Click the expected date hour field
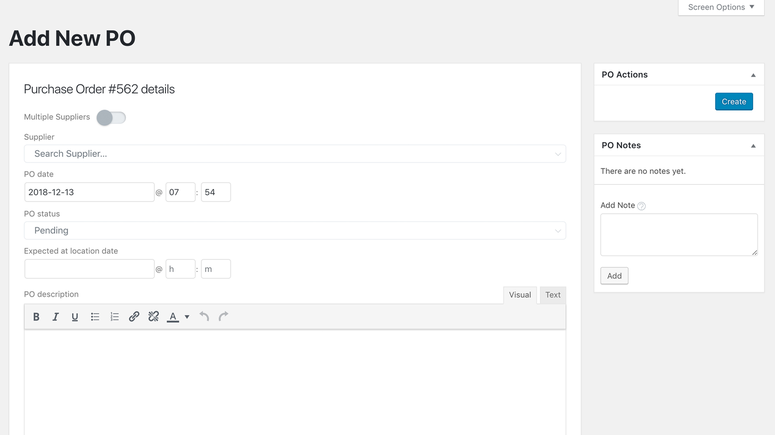775x435 pixels. pyautogui.click(x=180, y=269)
